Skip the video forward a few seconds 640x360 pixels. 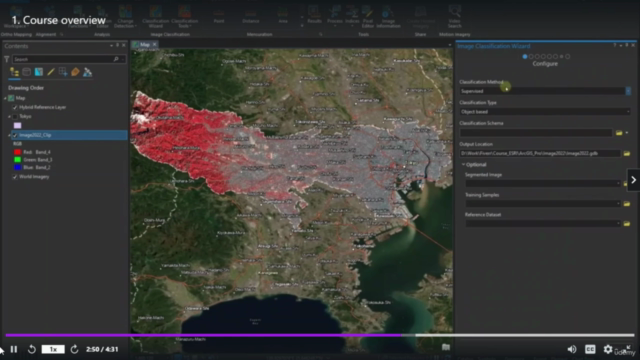pos(74,349)
